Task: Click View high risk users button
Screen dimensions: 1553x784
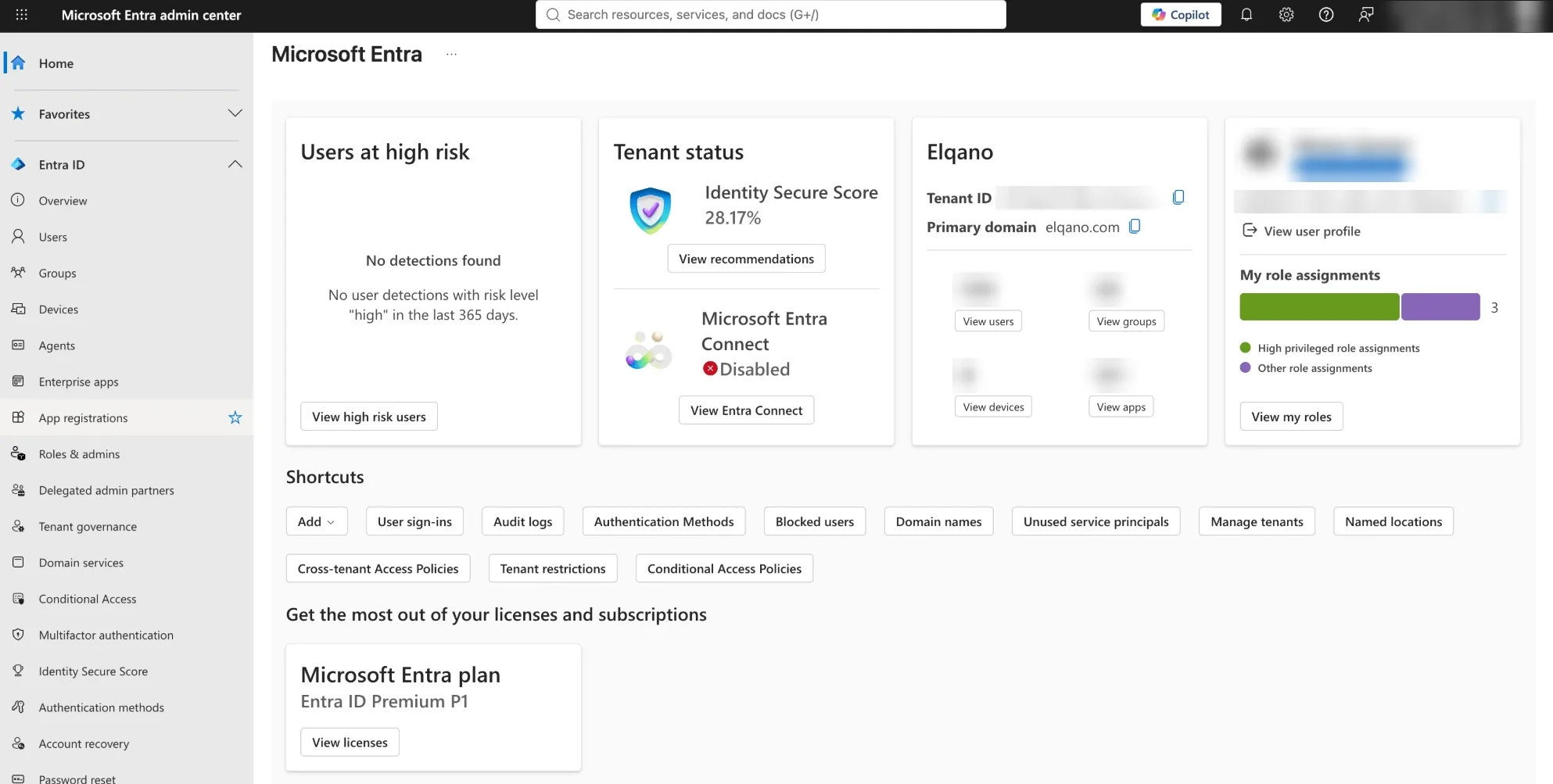Action: coord(369,417)
